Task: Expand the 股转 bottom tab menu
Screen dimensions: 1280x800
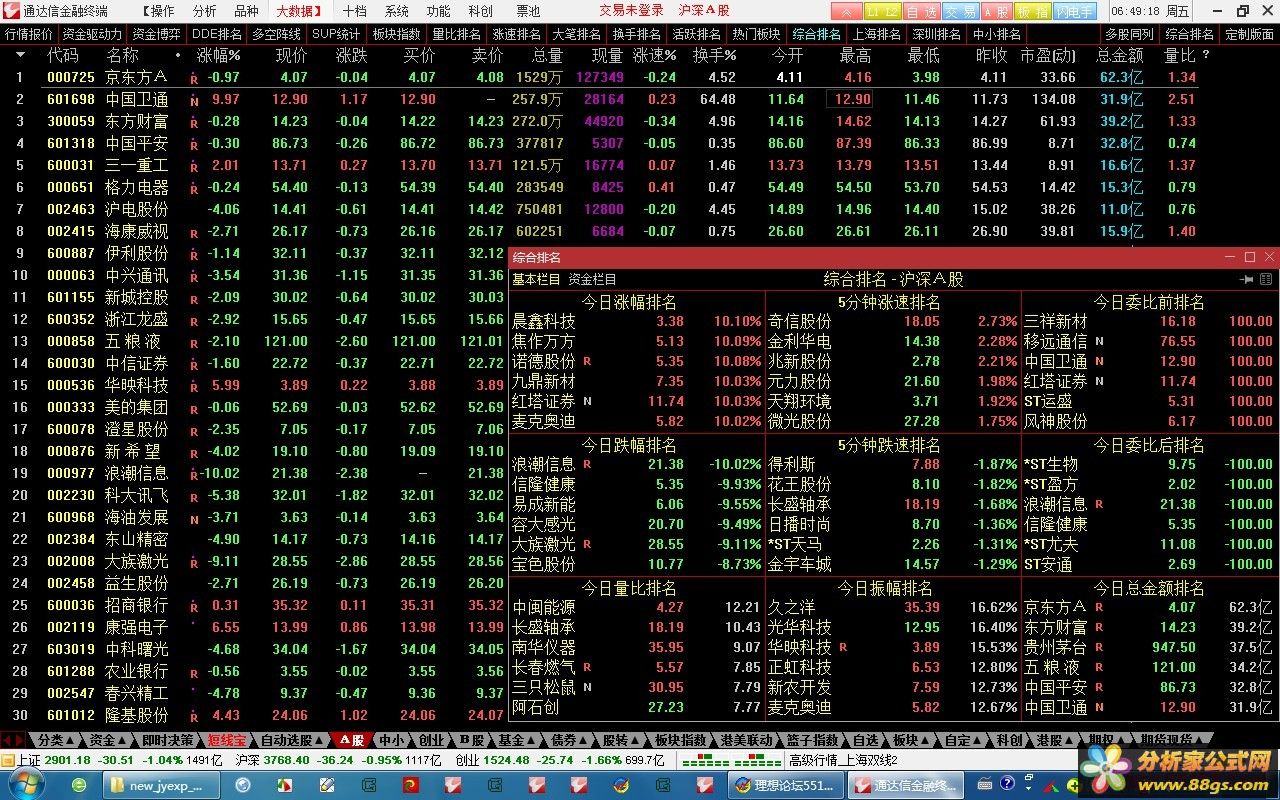Action: click(621, 740)
